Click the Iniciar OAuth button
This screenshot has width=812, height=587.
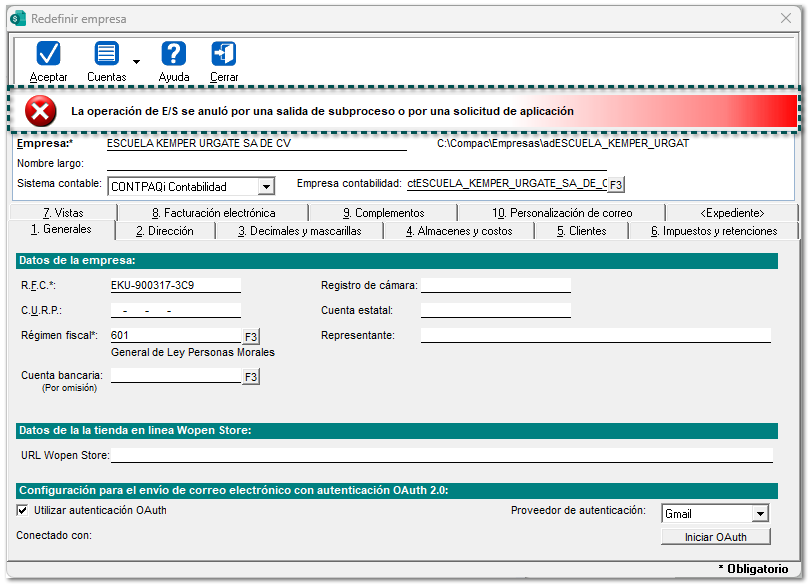[716, 537]
